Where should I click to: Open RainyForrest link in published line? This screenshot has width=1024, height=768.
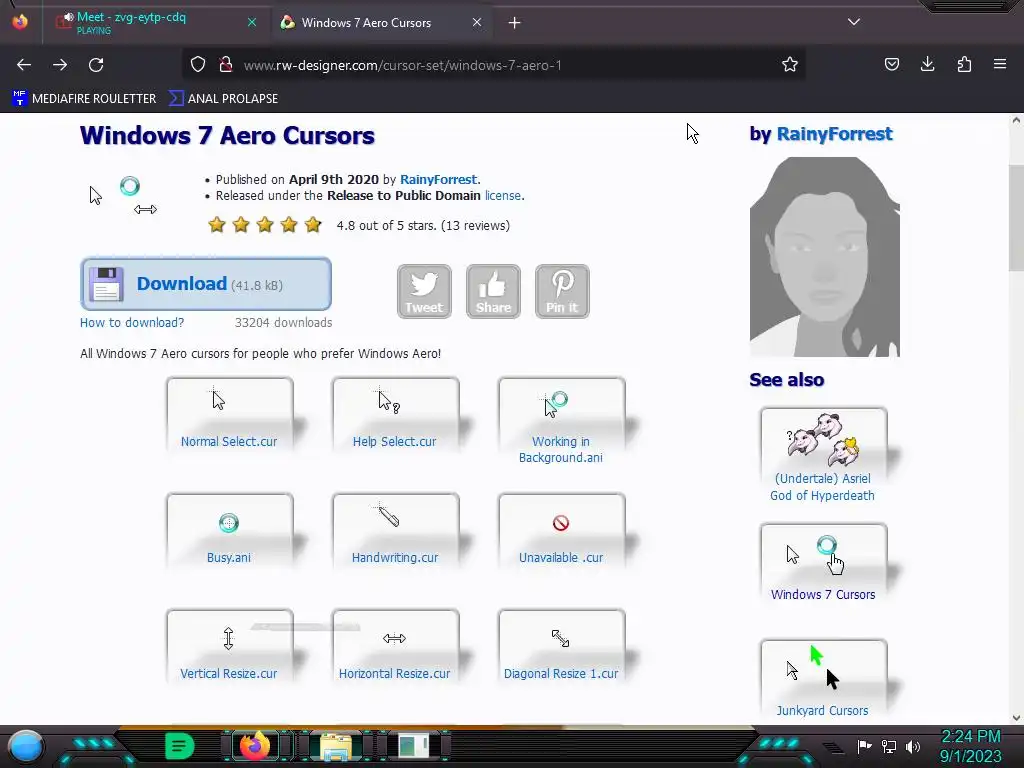(x=438, y=180)
